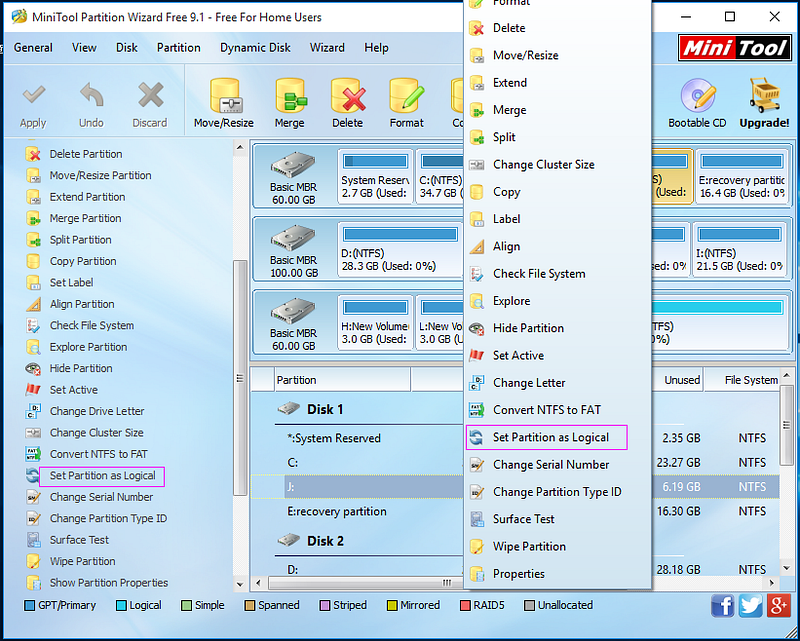Open the General menu

pos(33,48)
